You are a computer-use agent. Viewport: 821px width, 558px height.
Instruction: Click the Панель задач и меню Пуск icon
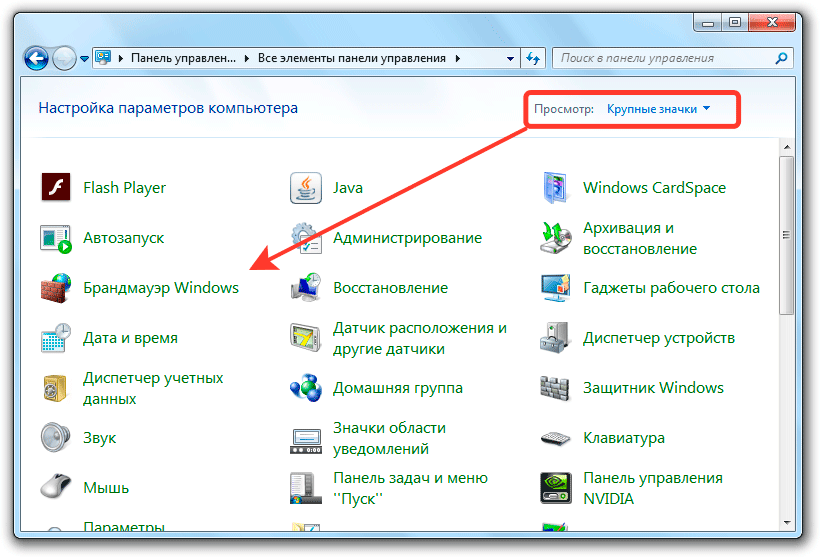pyautogui.click(x=306, y=488)
